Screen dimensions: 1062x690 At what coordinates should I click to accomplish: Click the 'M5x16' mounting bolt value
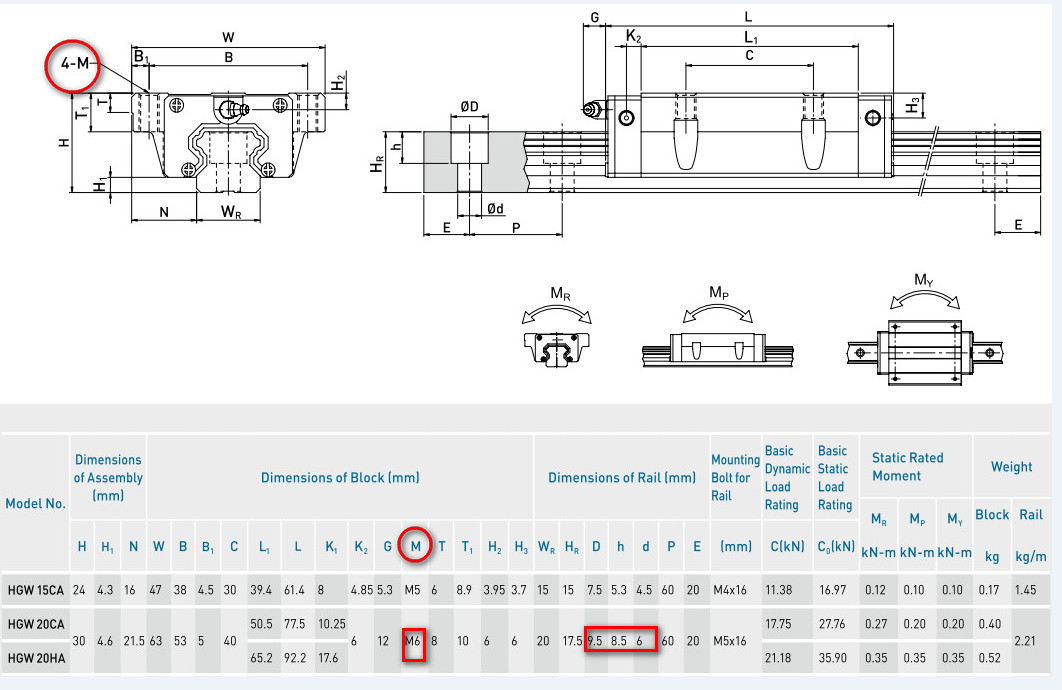729,641
